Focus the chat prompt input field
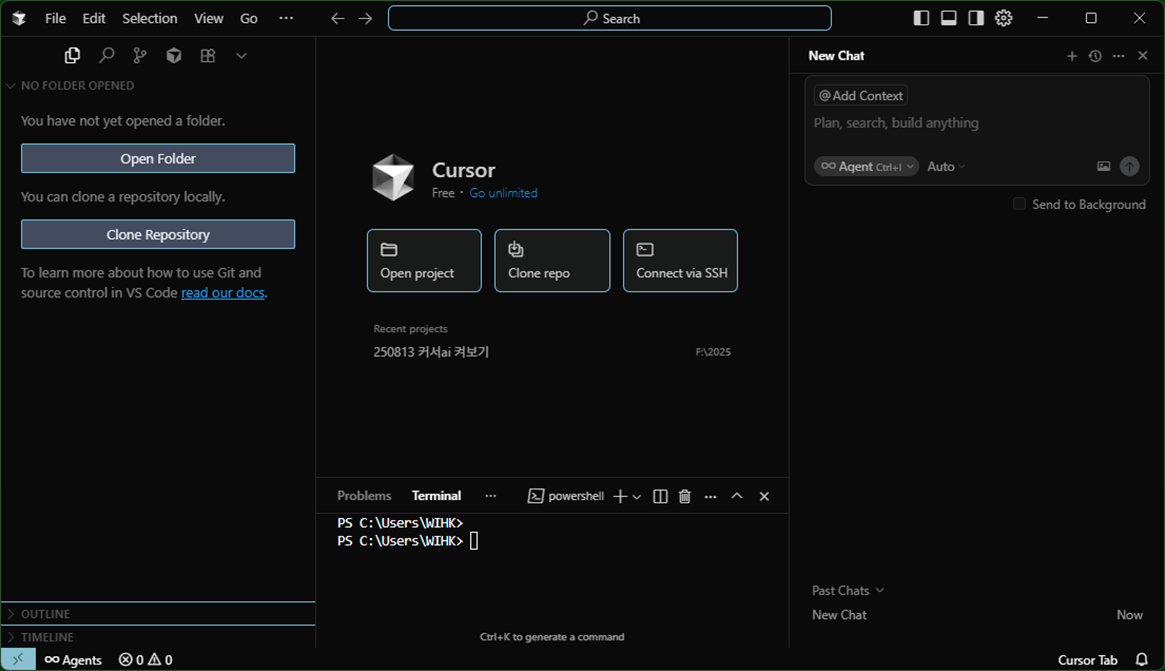Viewport: 1165px width, 671px height. point(976,123)
